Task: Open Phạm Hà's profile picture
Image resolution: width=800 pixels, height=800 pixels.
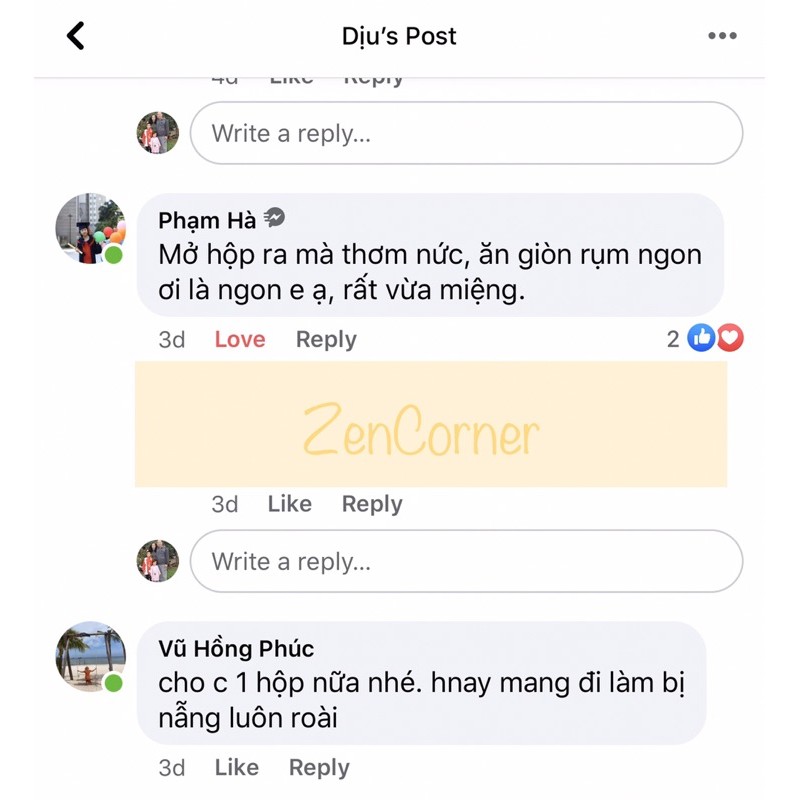Action: pyautogui.click(x=90, y=229)
